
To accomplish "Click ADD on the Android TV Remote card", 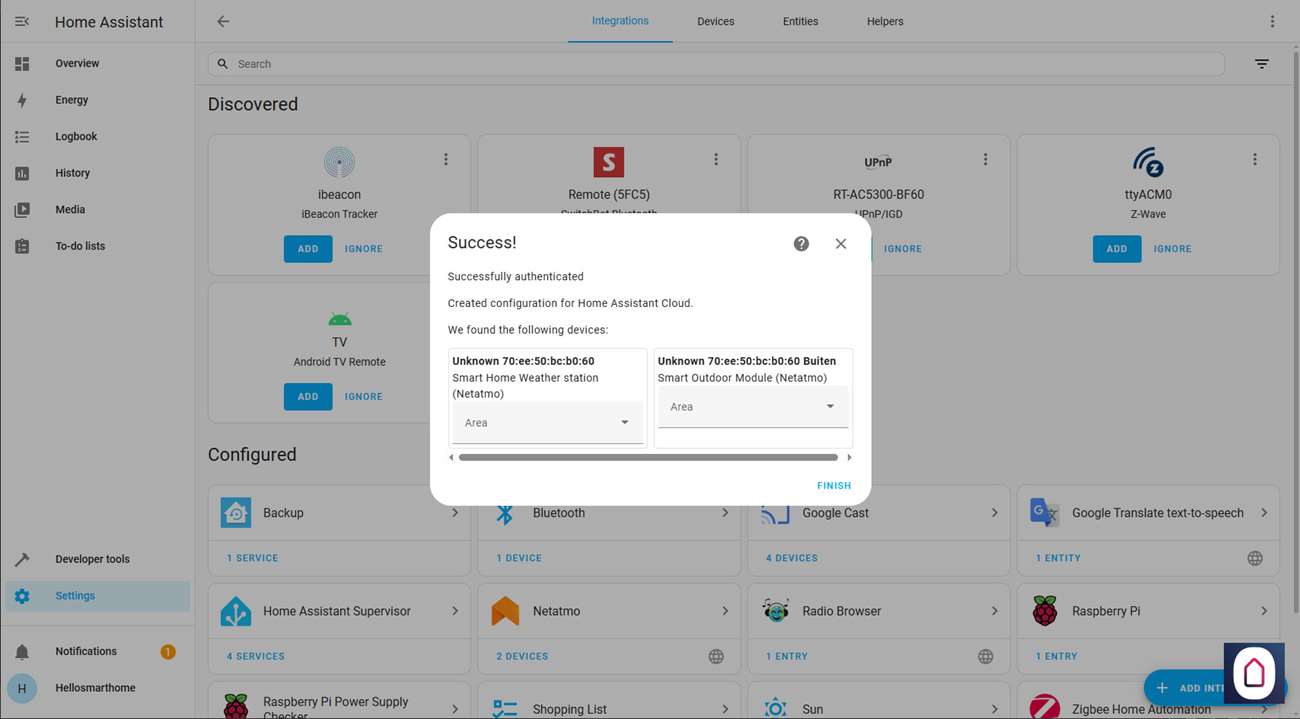I will 308,397.
